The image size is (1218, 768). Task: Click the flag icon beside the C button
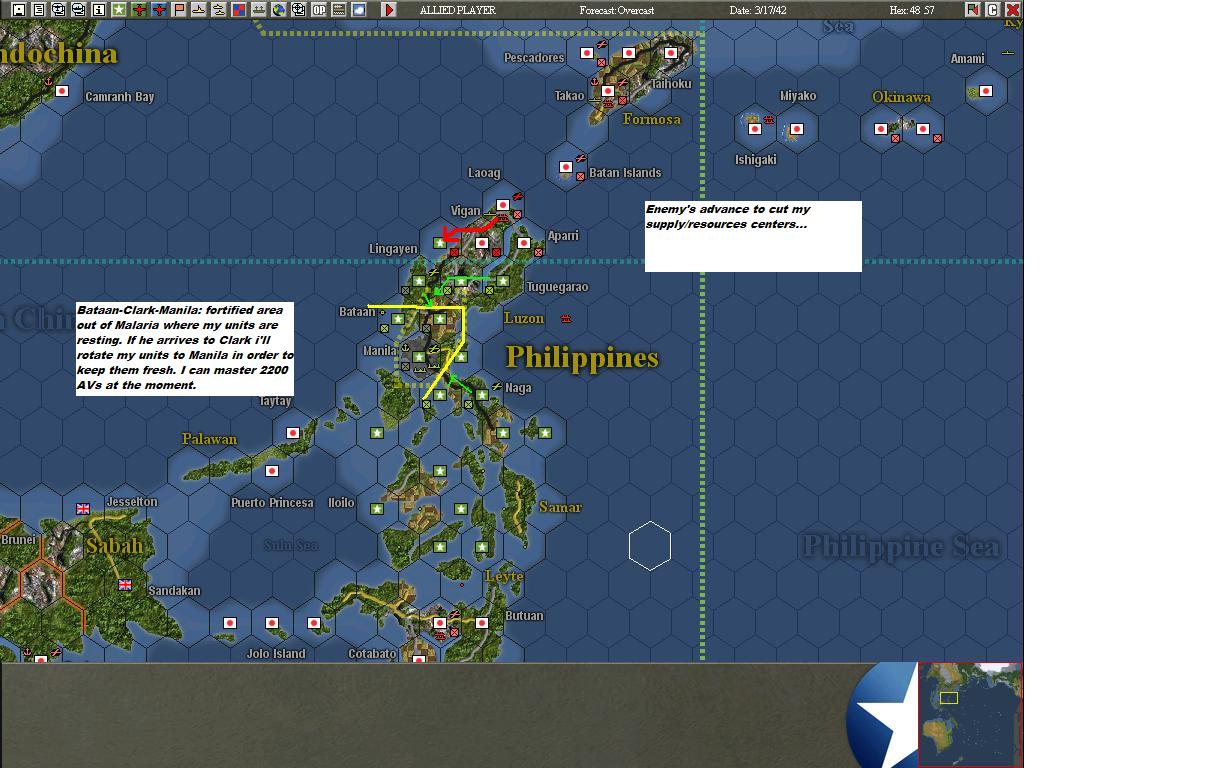(x=973, y=9)
